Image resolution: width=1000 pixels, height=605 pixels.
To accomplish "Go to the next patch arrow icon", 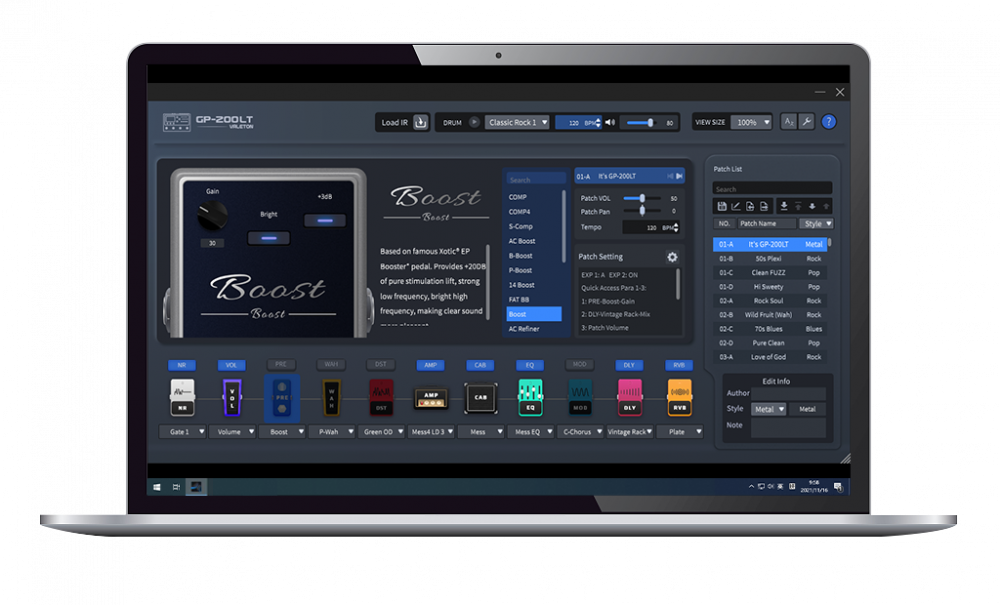I will click(x=679, y=176).
